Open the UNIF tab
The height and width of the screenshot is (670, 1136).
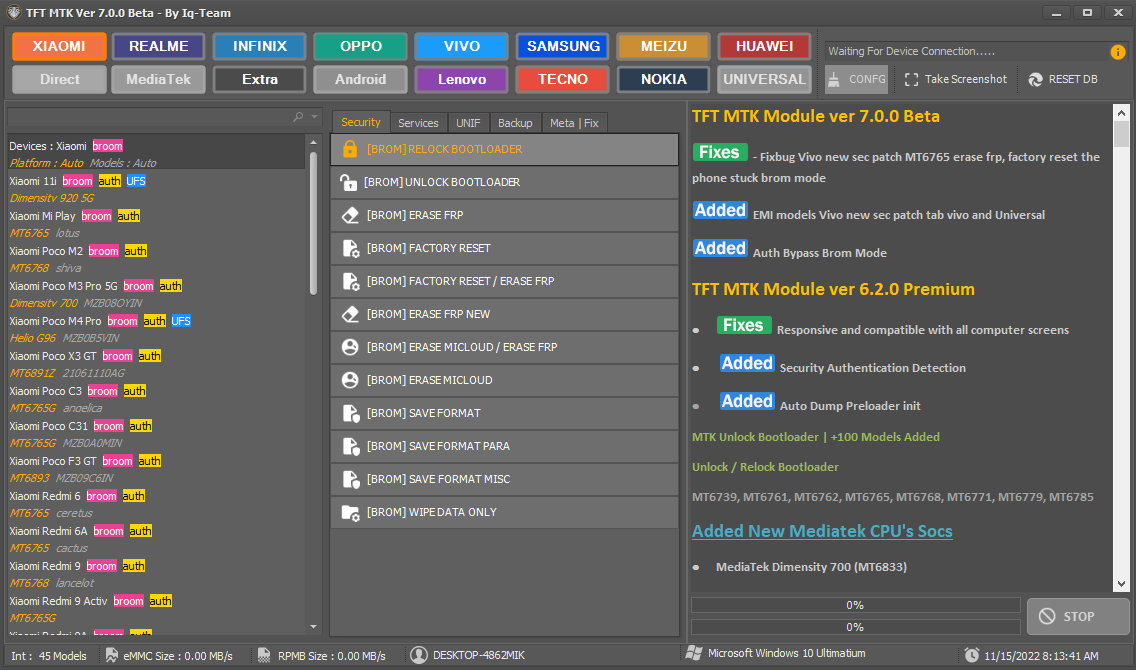point(468,123)
